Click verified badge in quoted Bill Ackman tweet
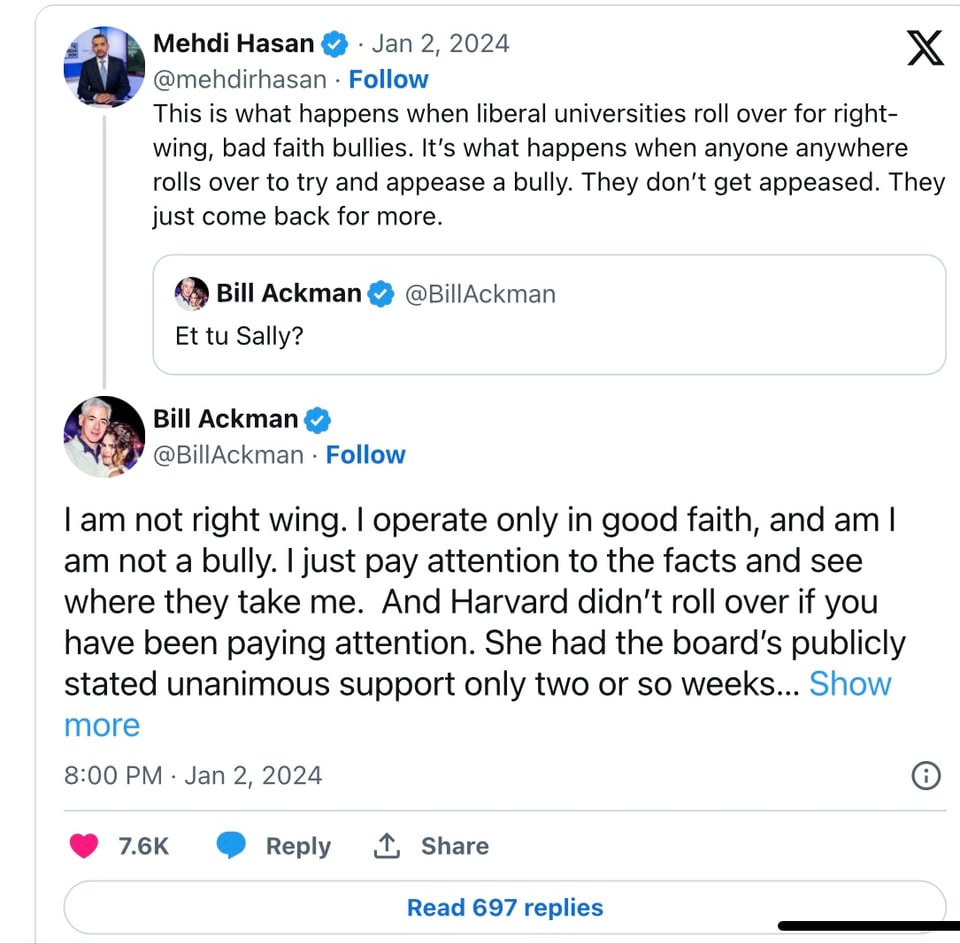The height and width of the screenshot is (944, 960). click(381, 294)
